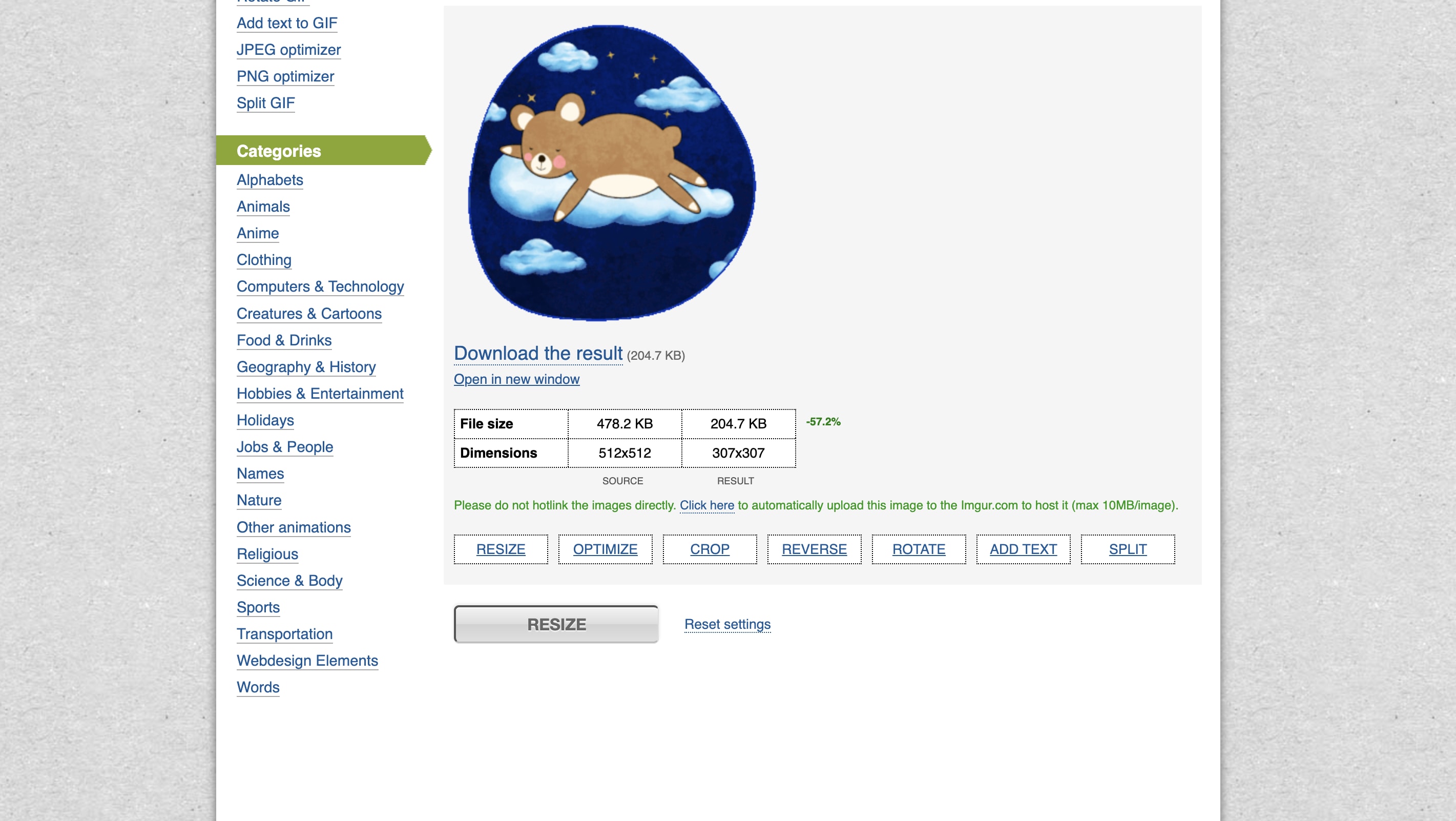Open JPEG optimizer tool link
1456x821 pixels.
[288, 50]
